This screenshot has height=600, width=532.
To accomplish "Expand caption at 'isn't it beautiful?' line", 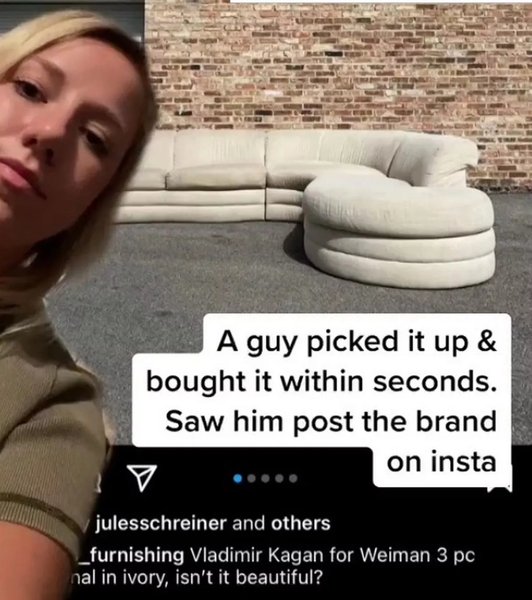I will pos(249,577).
